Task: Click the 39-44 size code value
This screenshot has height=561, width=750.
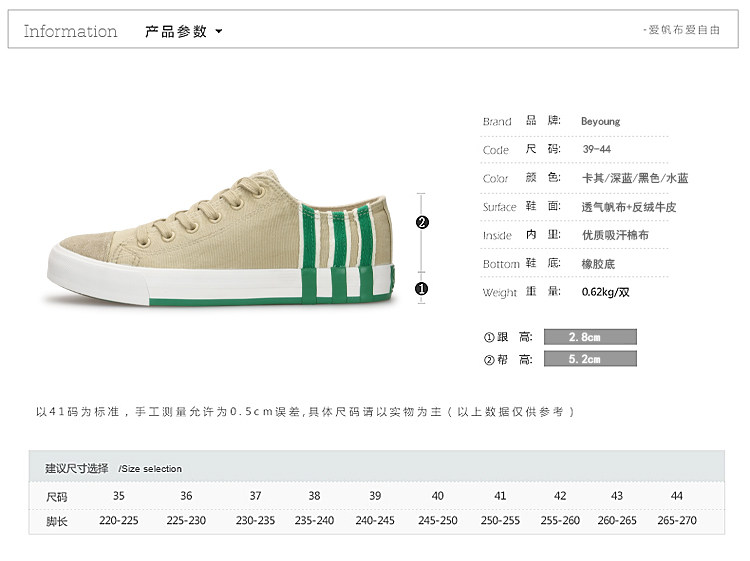Action: [596, 149]
